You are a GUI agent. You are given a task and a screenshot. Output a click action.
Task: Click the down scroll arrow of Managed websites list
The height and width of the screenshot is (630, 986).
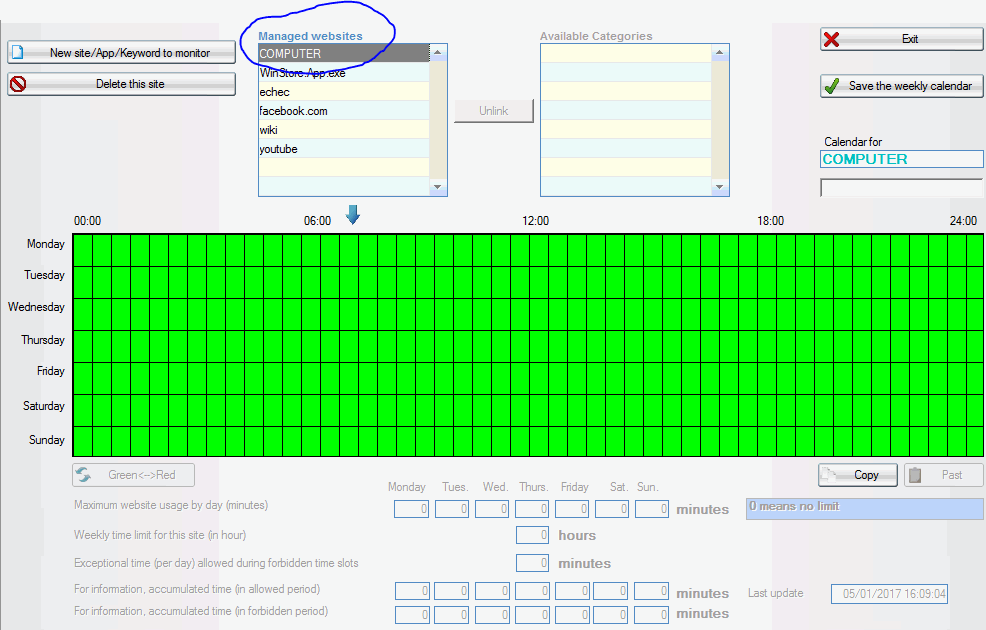pyautogui.click(x=437, y=187)
